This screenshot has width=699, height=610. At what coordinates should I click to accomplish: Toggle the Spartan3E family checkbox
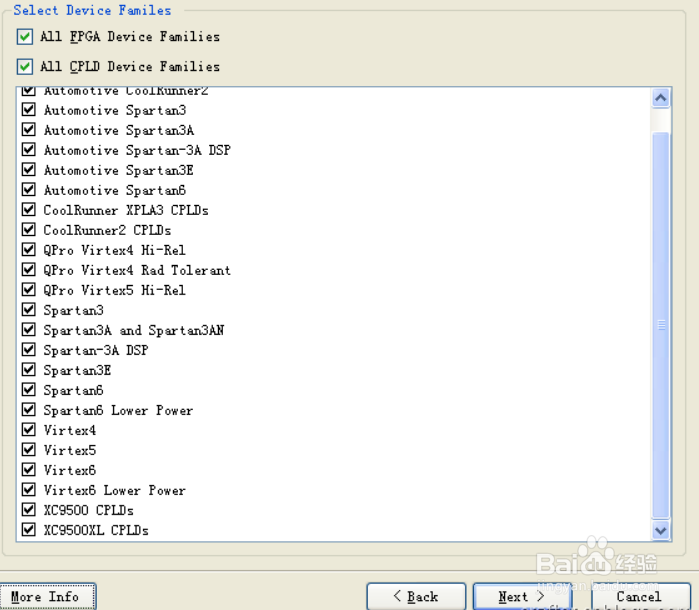point(29,369)
